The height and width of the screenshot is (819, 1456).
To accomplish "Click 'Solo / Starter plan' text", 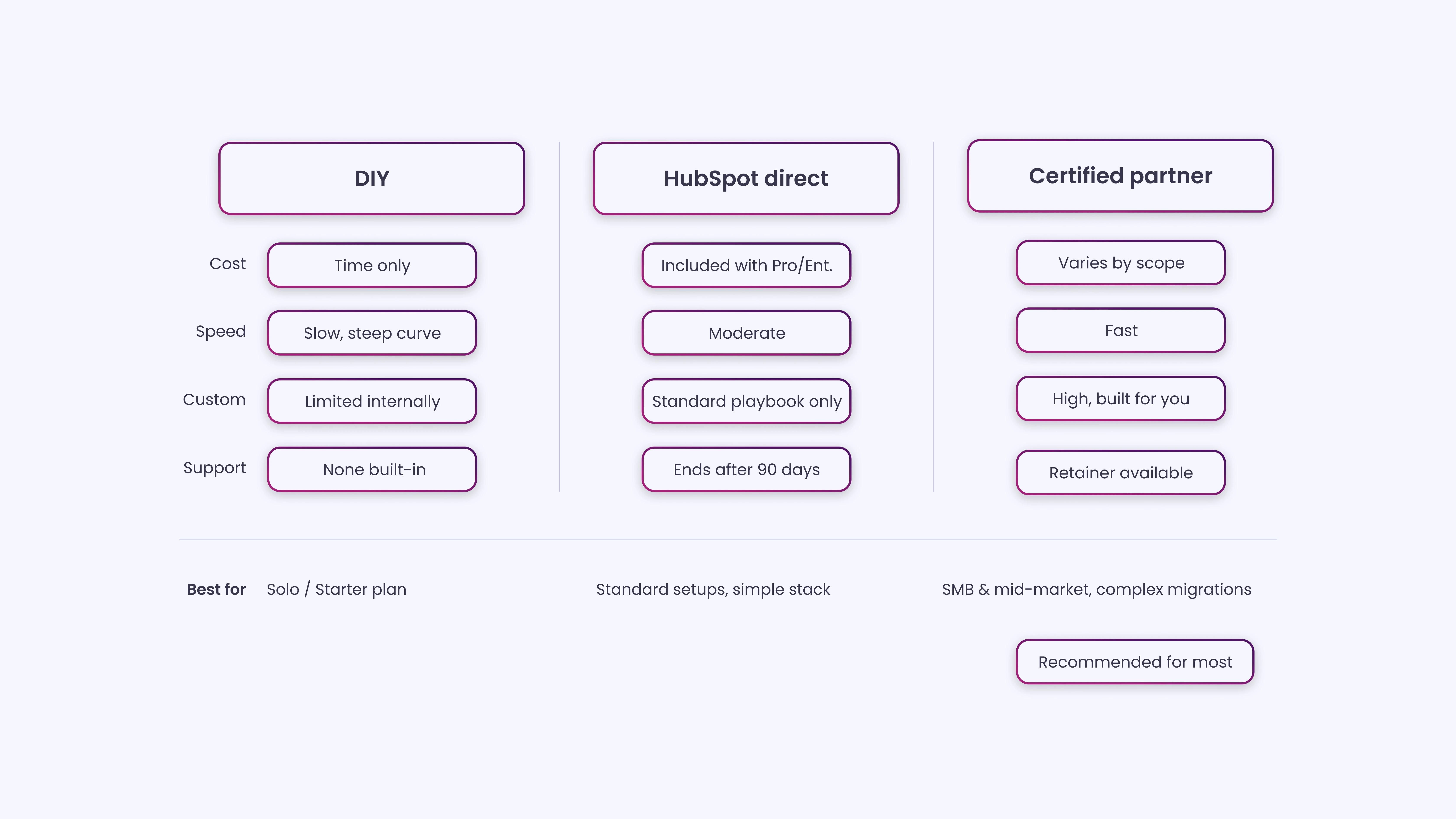I will 336,590.
